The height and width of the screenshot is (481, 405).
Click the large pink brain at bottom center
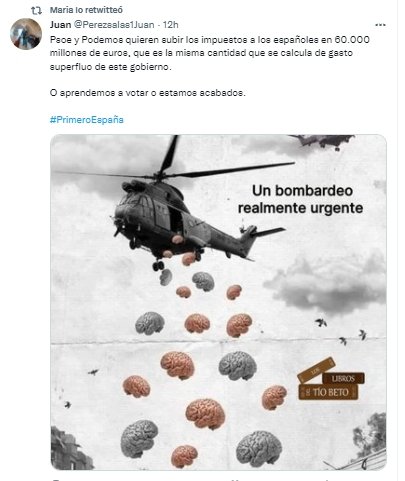205,414
